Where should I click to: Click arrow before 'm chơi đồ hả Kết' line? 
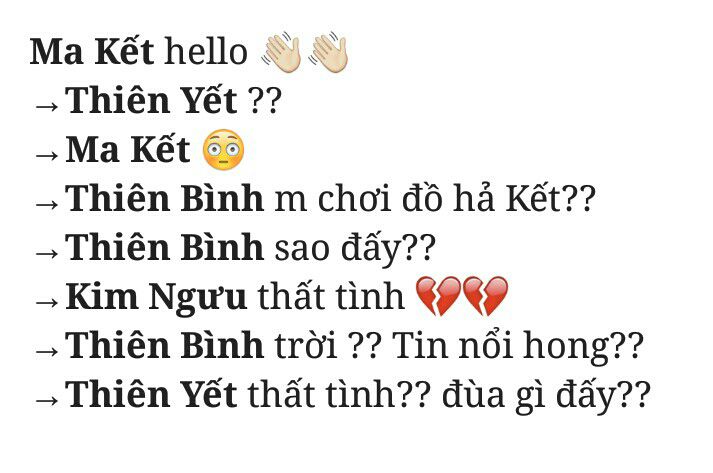[47, 204]
